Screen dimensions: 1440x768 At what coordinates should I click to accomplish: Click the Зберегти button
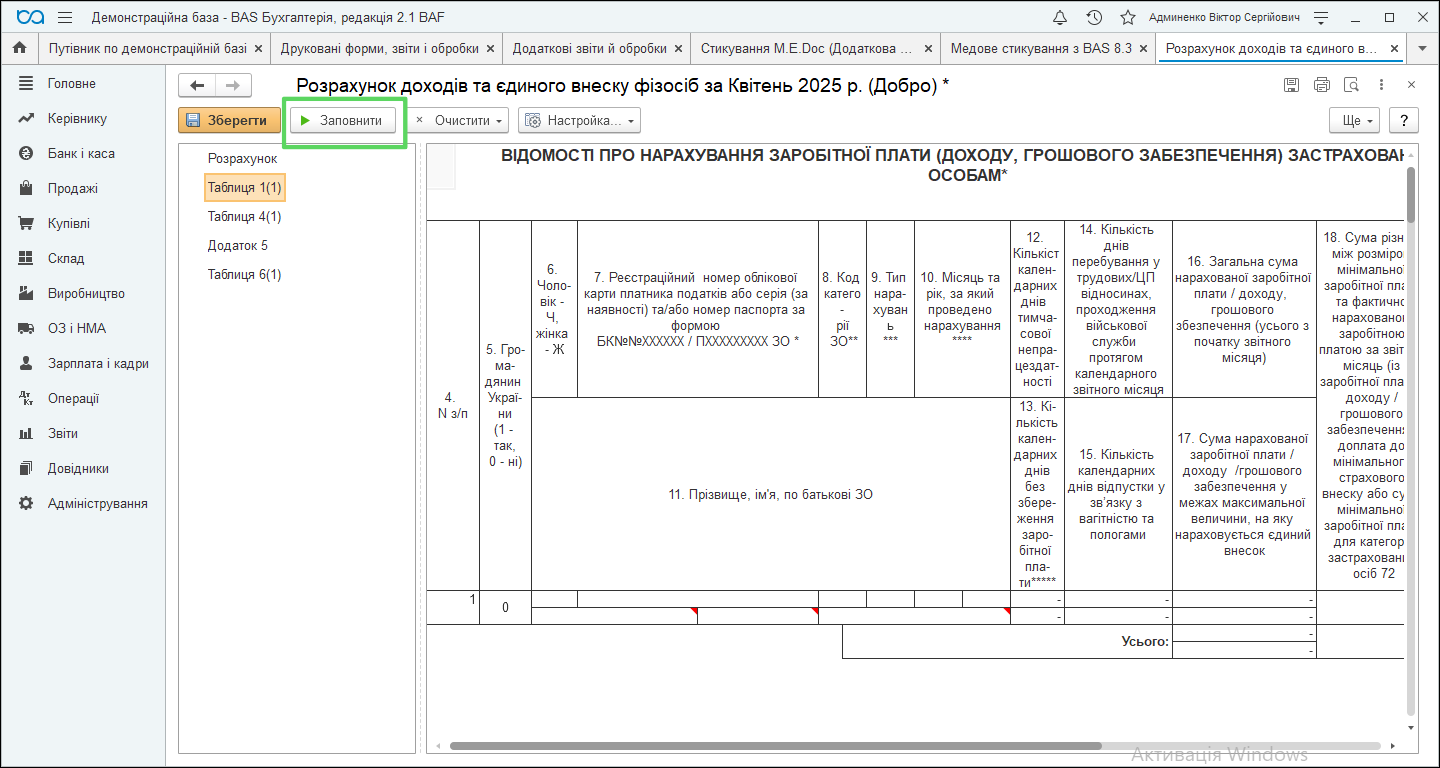coord(229,120)
